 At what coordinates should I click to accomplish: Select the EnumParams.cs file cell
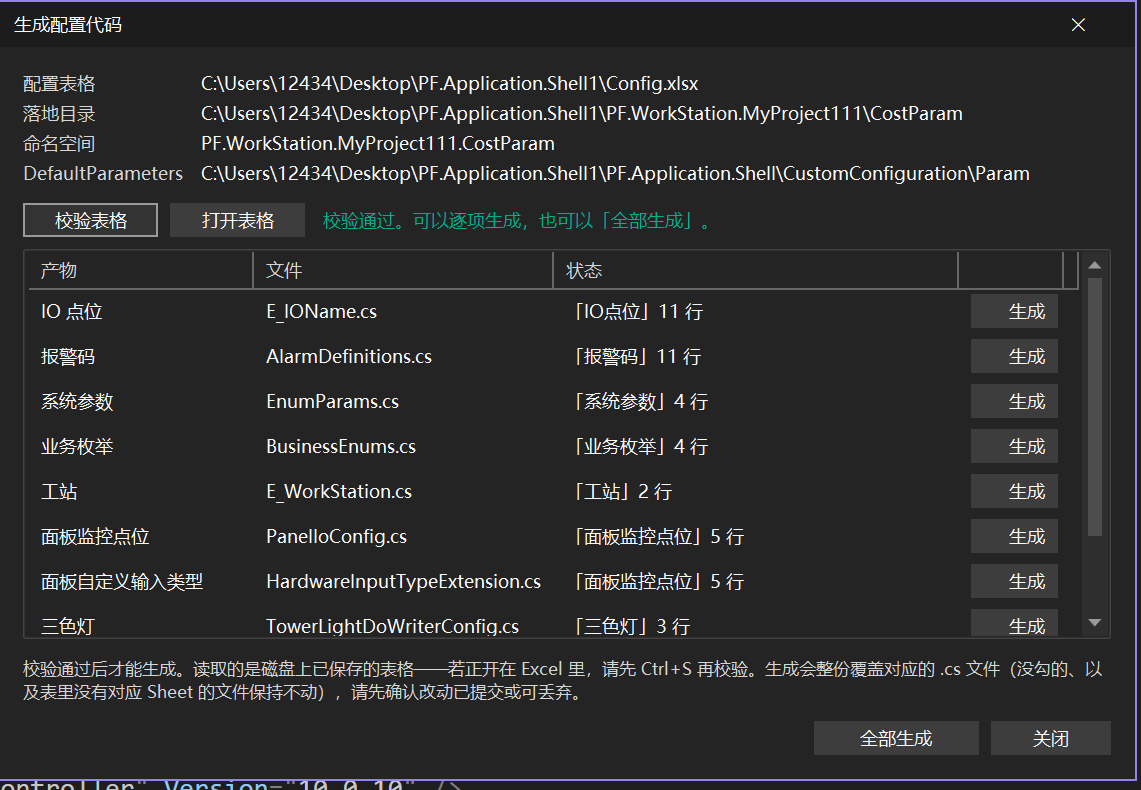pos(333,402)
